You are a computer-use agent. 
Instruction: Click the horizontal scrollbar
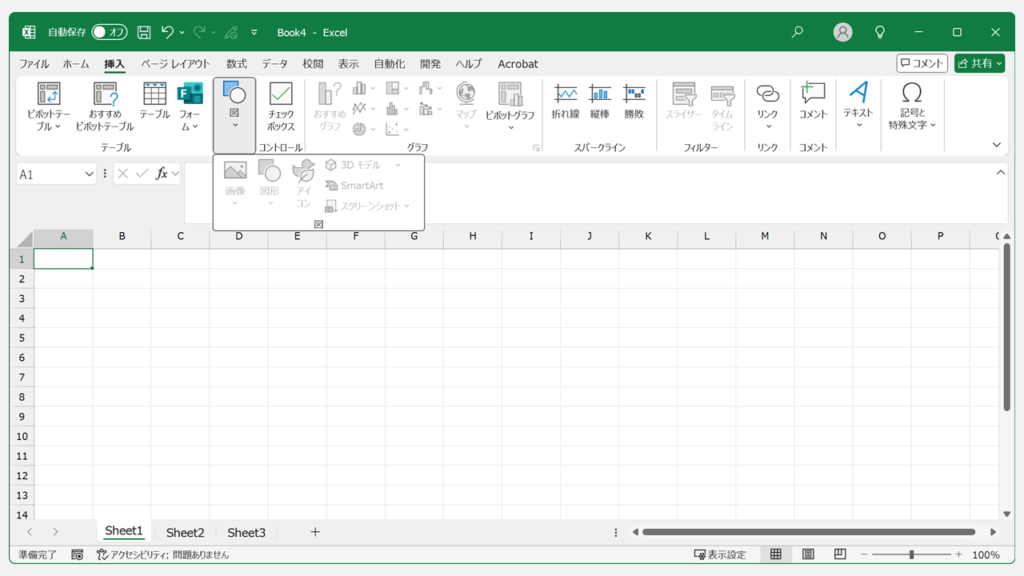click(808, 532)
